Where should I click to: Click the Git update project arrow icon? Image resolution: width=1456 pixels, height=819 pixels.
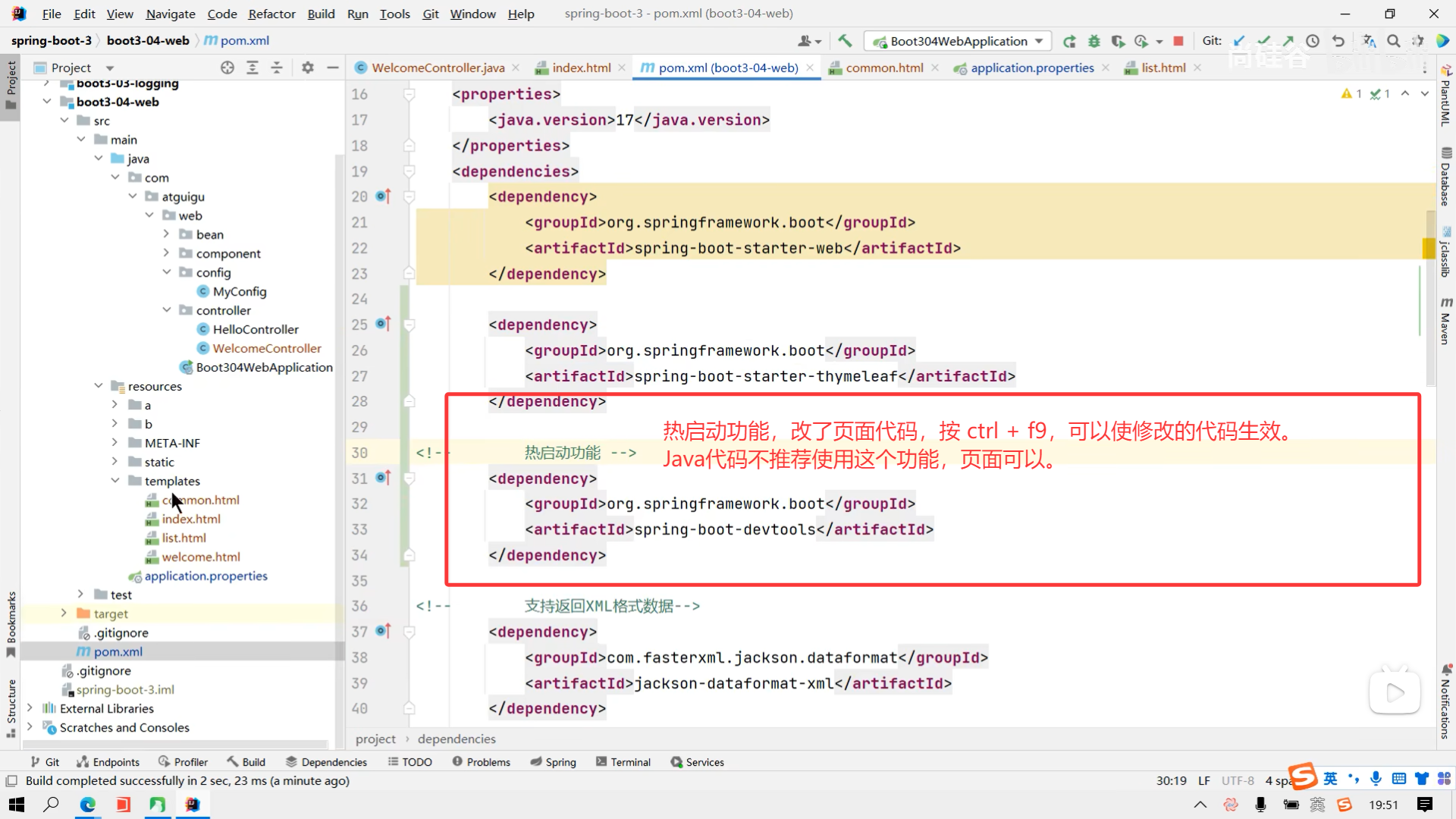pyautogui.click(x=1239, y=41)
